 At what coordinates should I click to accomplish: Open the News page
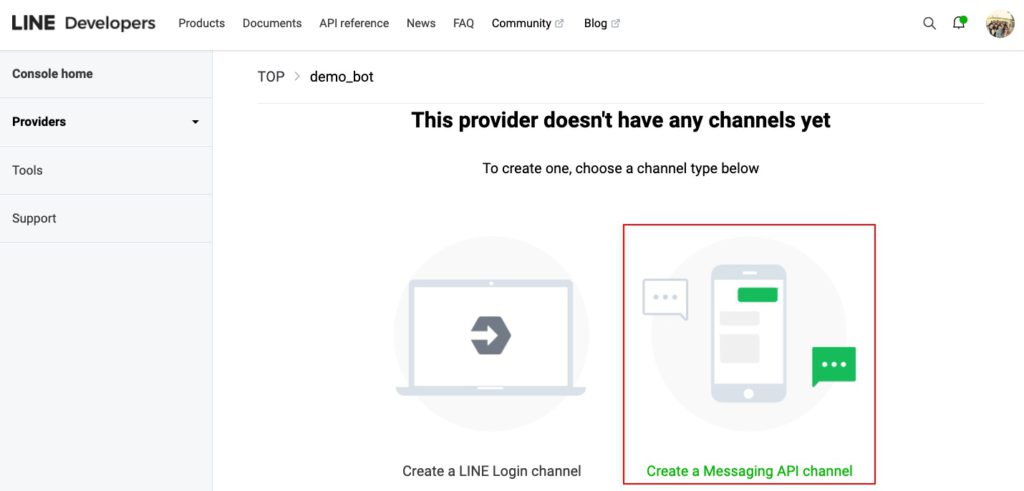coord(421,24)
